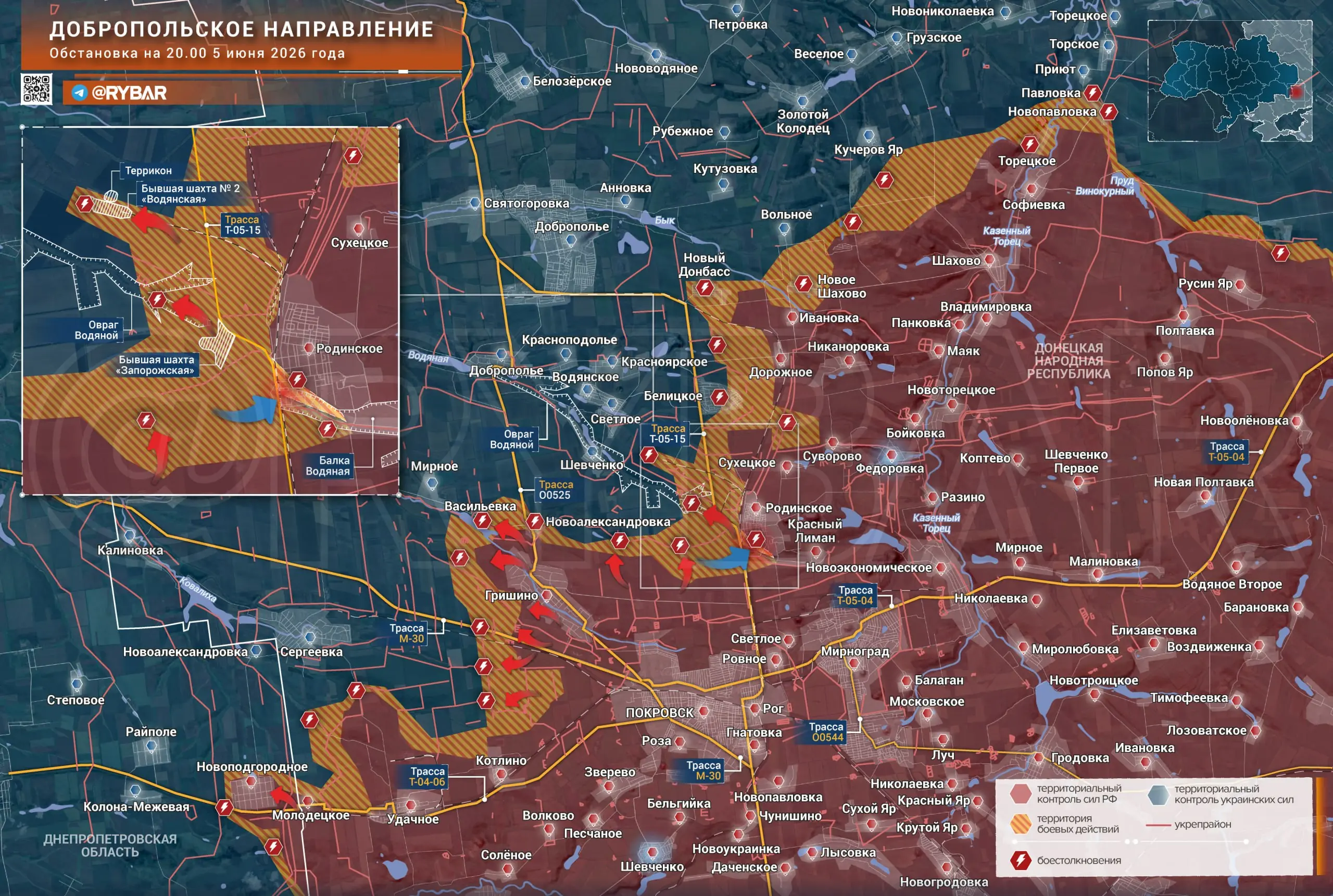Click the hatched orange combat zone swatch in the legend
Viewport: 1333px width, 896px height.
point(1021,824)
